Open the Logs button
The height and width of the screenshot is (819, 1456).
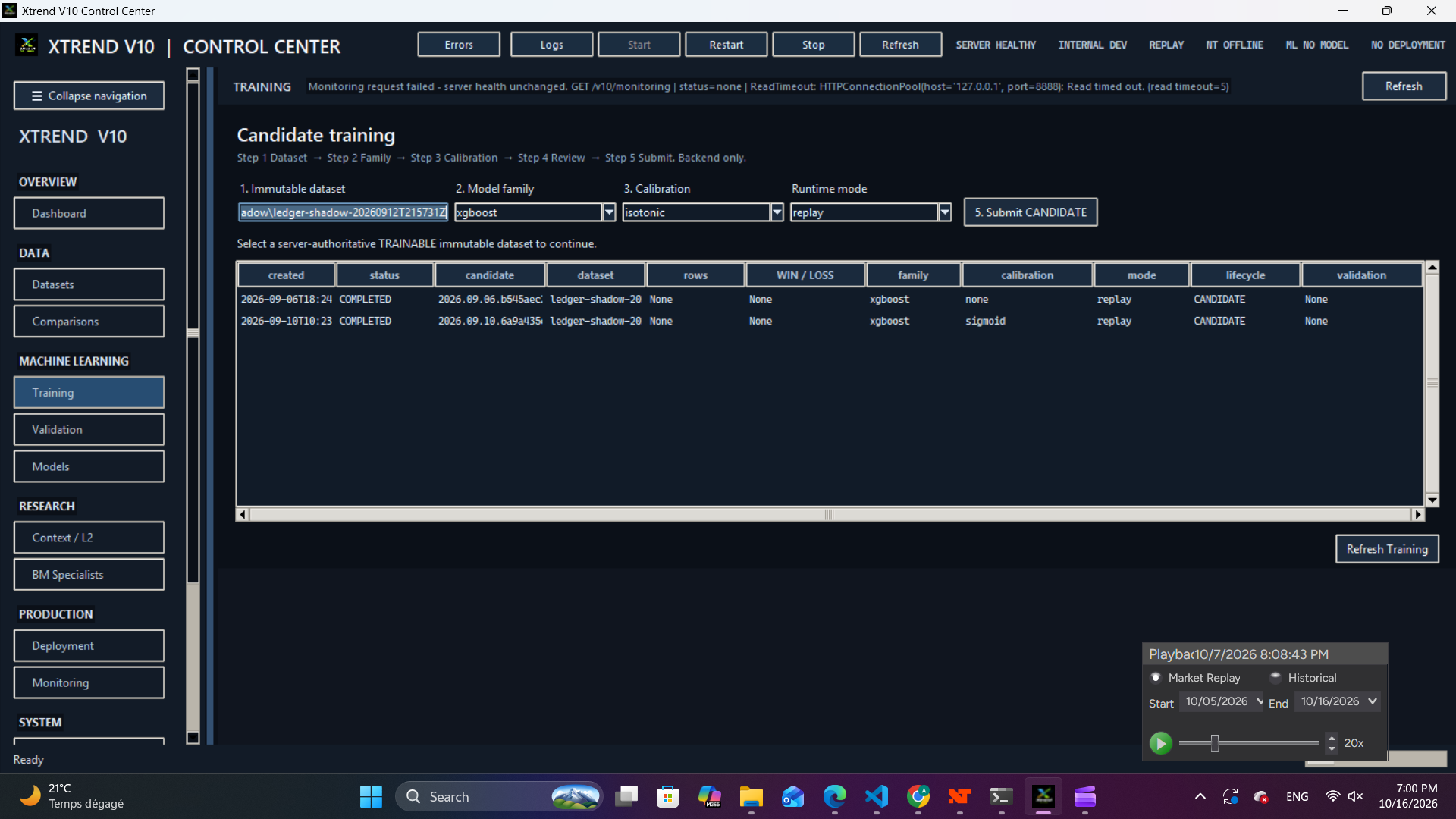tap(551, 45)
